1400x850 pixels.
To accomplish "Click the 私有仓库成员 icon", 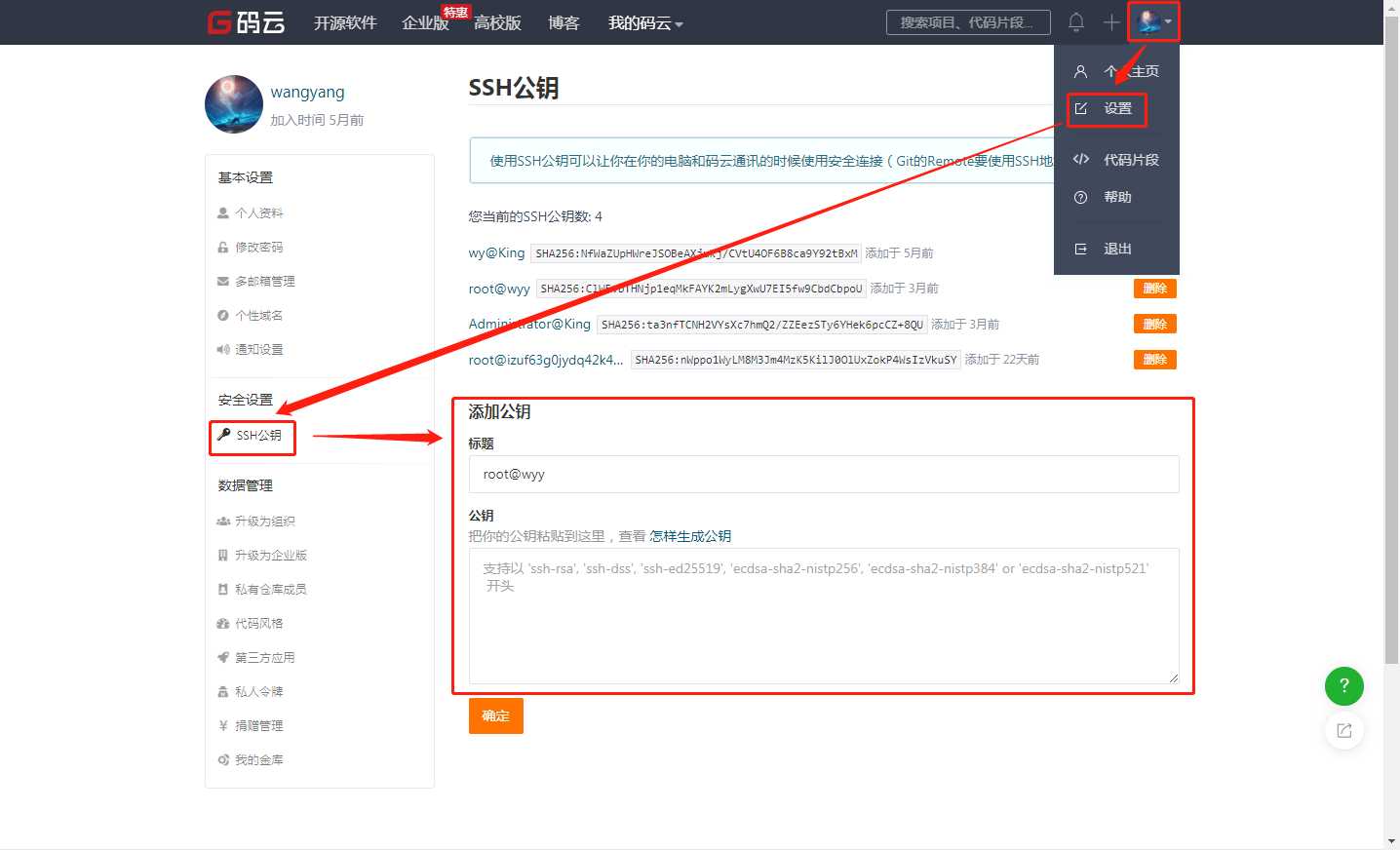I will [223, 589].
